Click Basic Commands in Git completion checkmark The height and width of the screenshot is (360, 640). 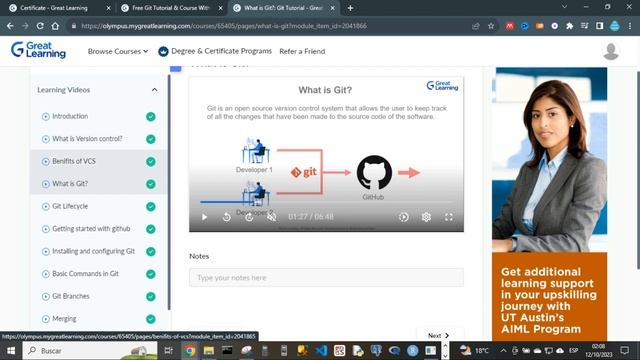click(x=151, y=274)
